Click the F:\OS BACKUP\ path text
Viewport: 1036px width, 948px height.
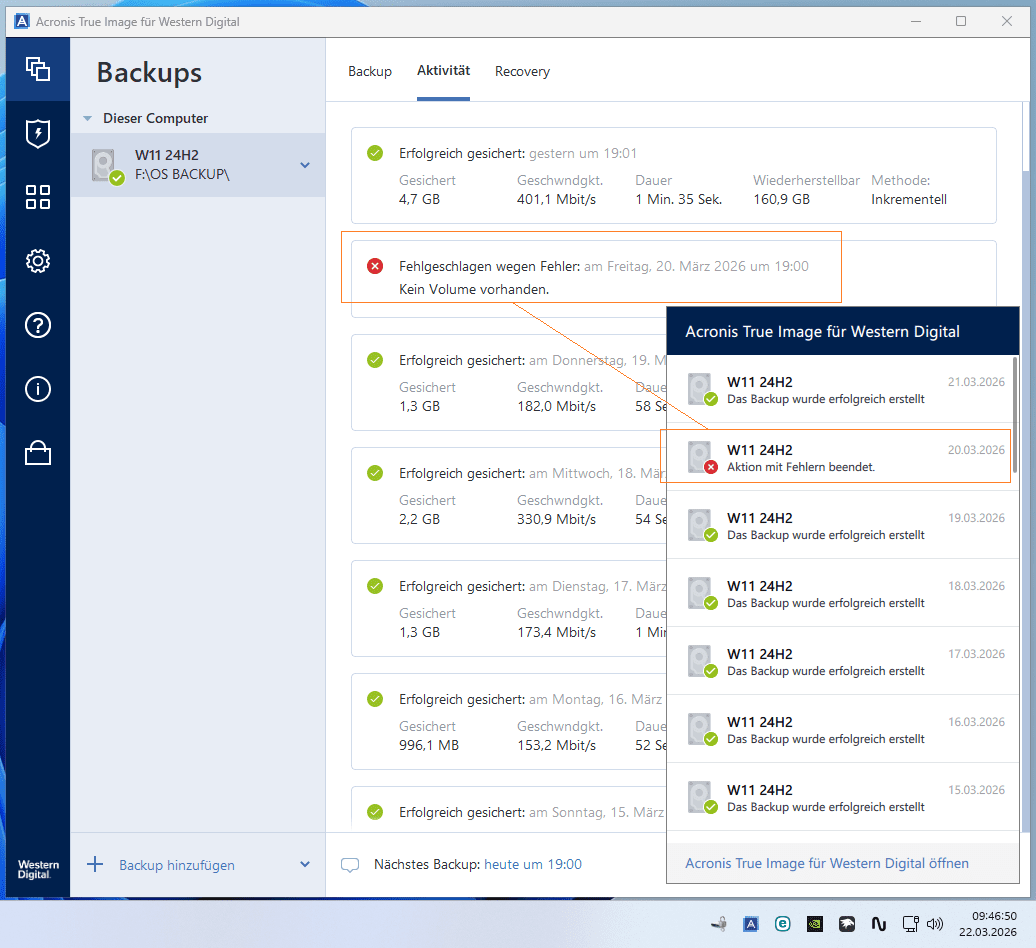[182, 174]
